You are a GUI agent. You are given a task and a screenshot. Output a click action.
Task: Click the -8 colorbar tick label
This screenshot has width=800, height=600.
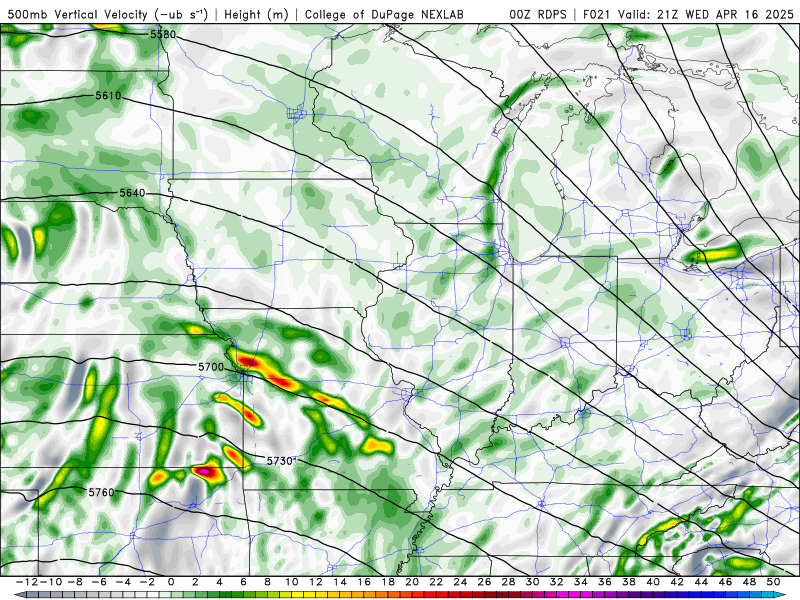75,582
